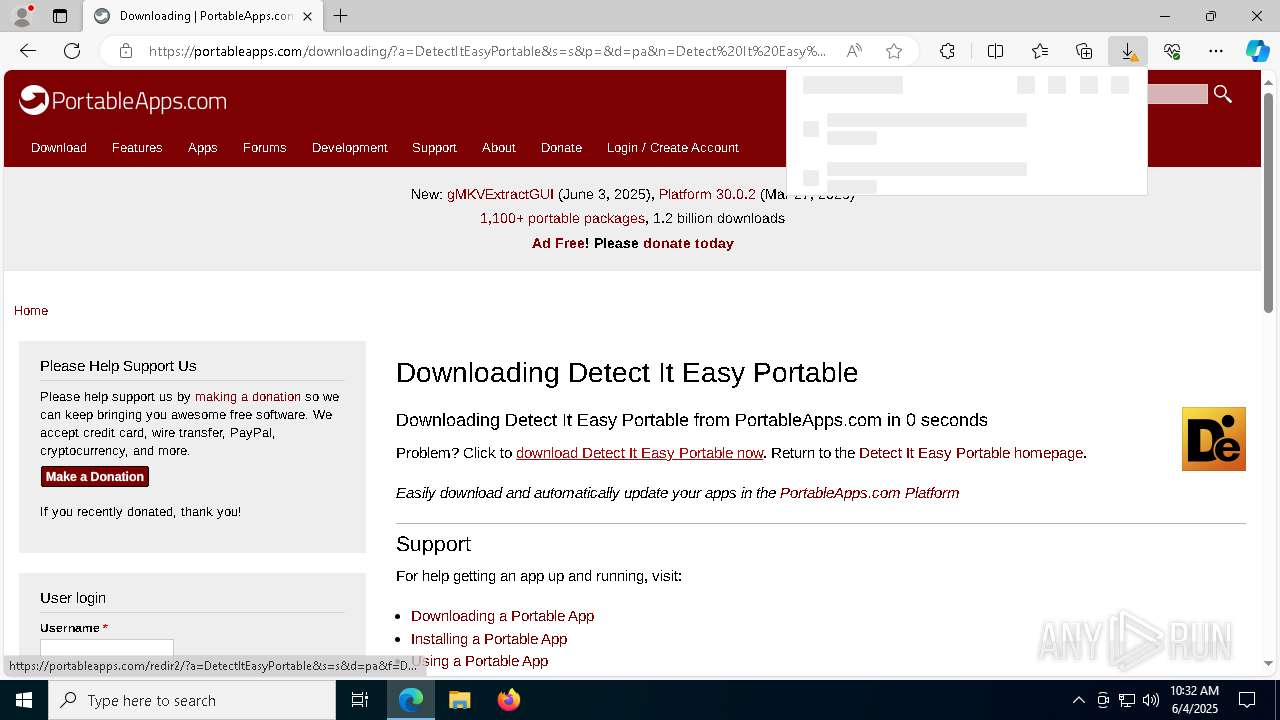The width and height of the screenshot is (1280, 720).
Task: Click the Home breadcrumb link
Action: (x=31, y=310)
